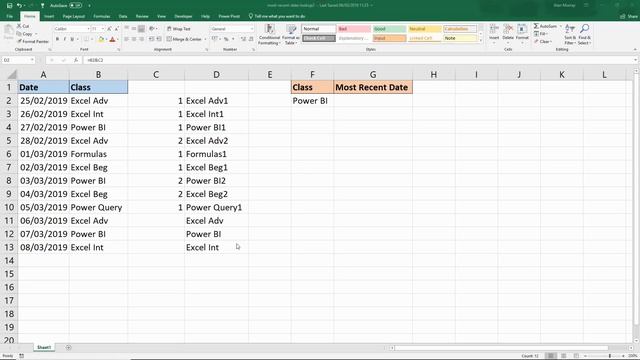Click the Save icon in the title bar
Screen dimensions: 640x360
[9, 6]
